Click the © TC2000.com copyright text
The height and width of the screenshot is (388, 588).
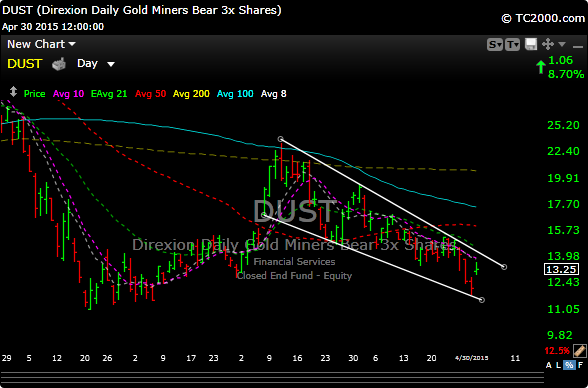pyautogui.click(x=543, y=18)
